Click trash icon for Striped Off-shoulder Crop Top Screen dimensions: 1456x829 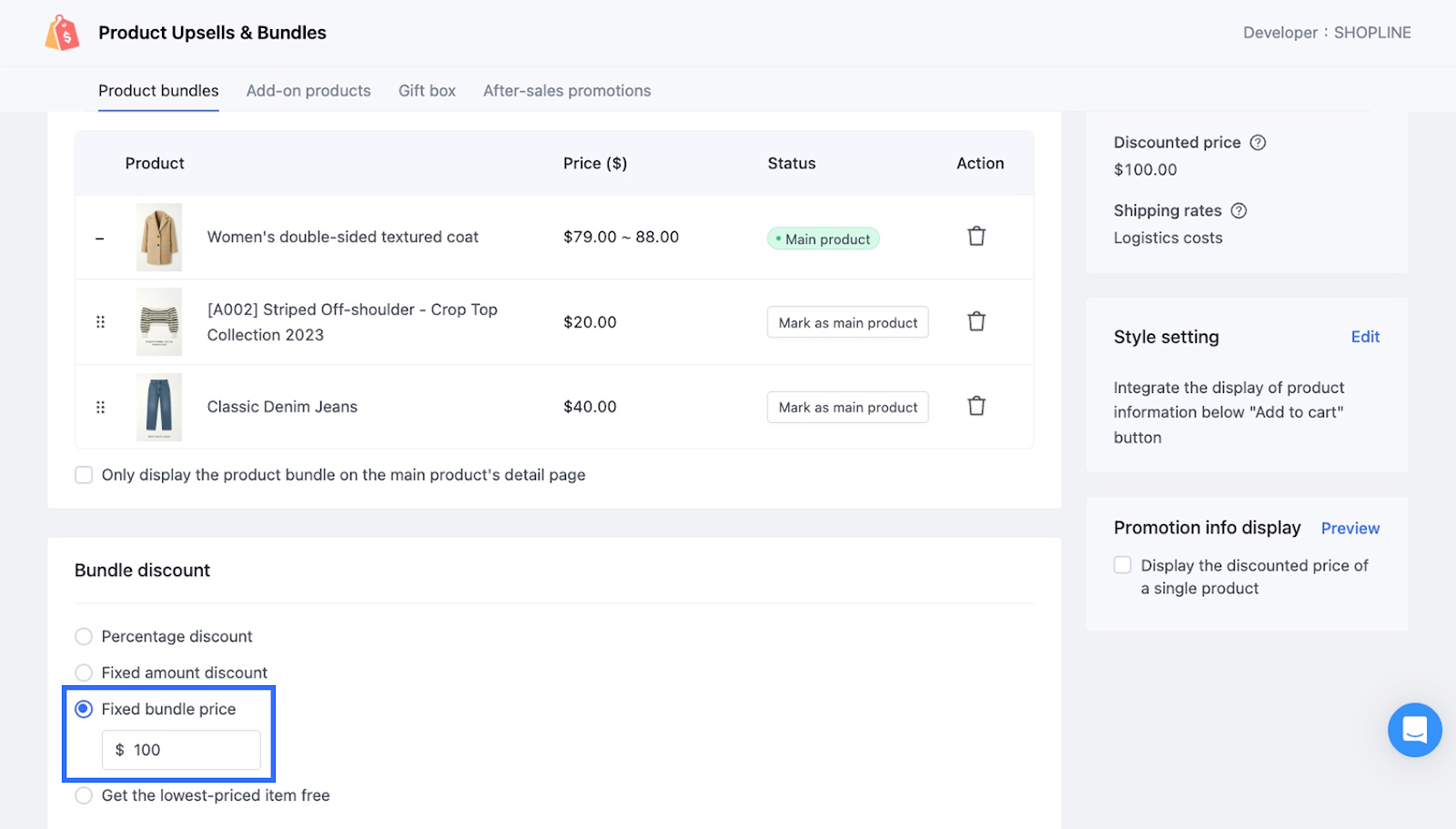coord(976,321)
